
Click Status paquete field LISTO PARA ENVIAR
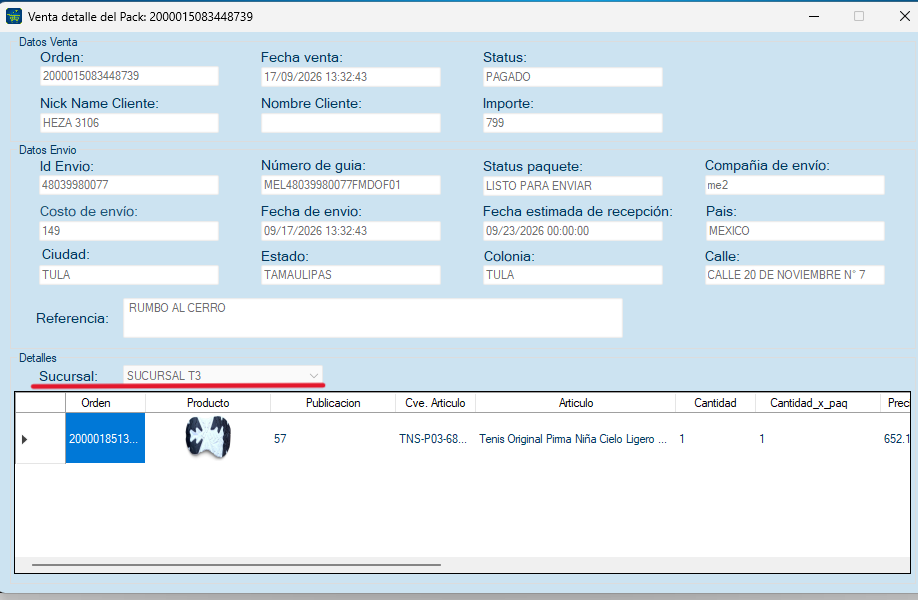point(573,186)
